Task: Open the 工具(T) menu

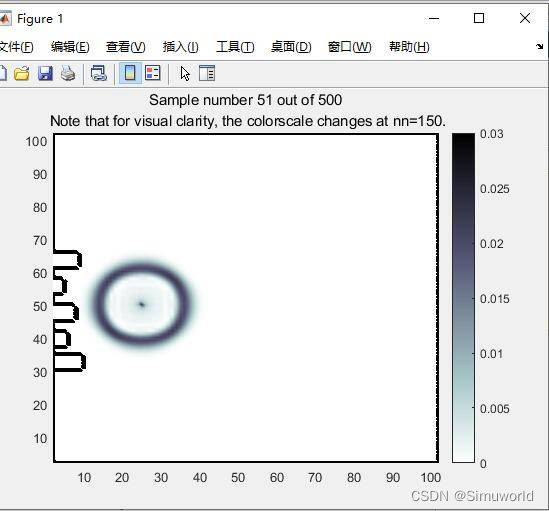Action: pos(235,47)
